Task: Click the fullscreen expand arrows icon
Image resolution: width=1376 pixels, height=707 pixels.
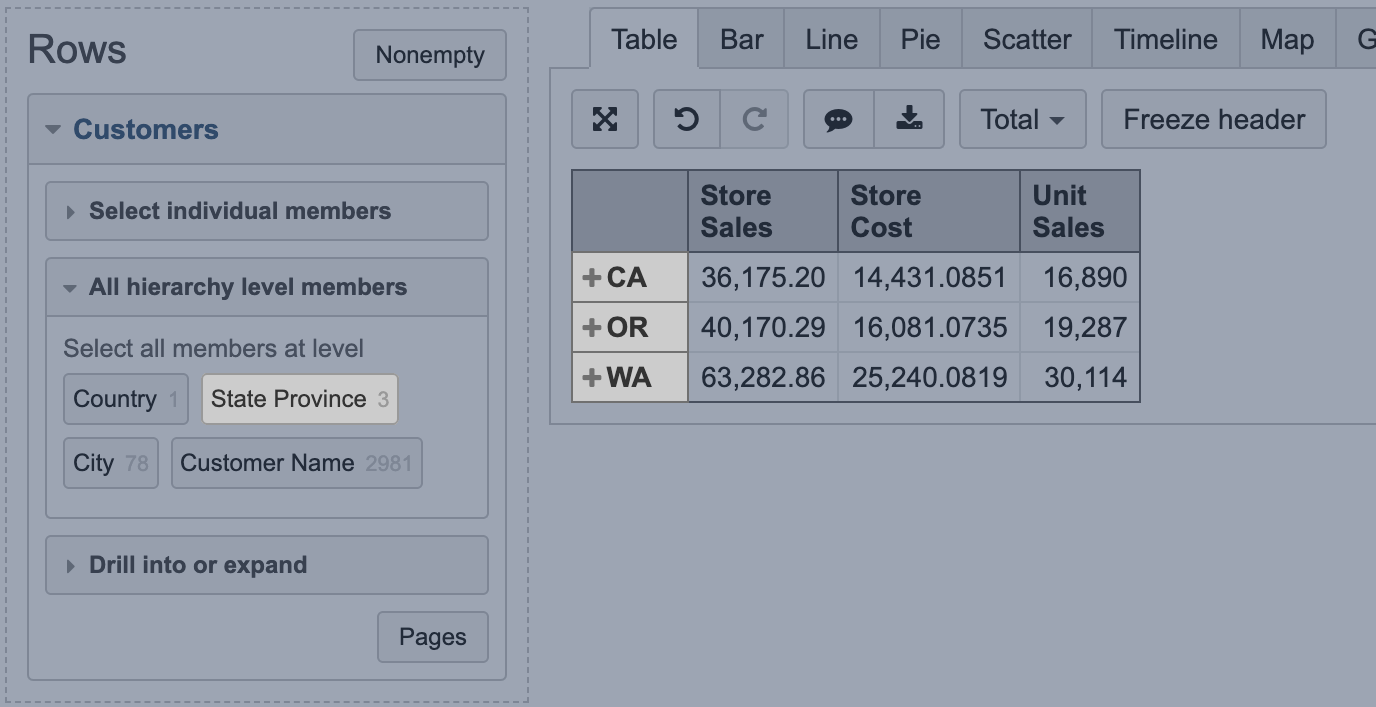Action: [x=605, y=120]
